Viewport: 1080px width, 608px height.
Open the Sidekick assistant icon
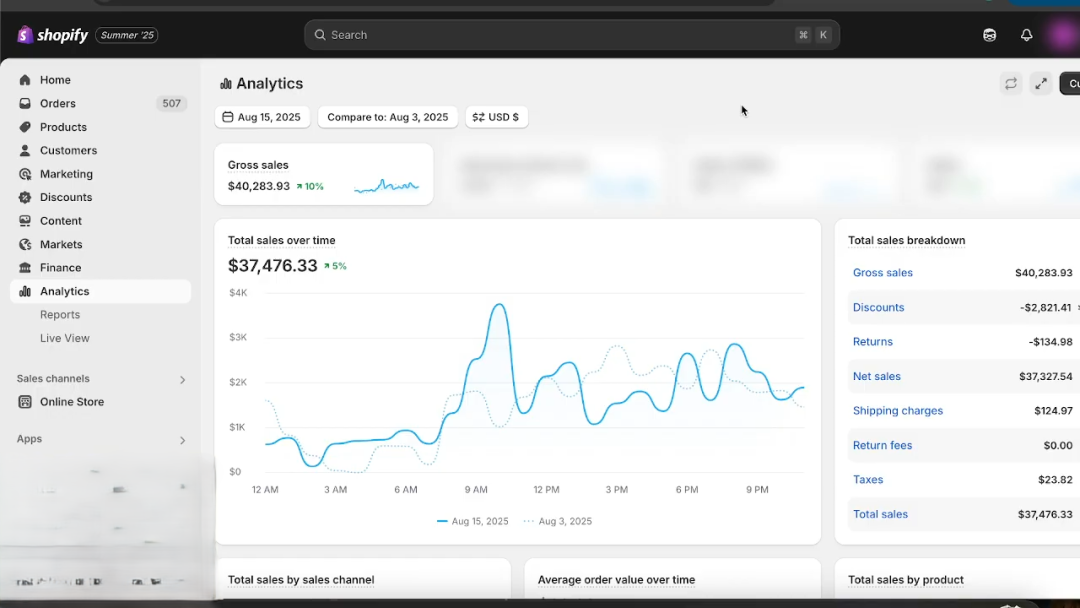(x=989, y=35)
